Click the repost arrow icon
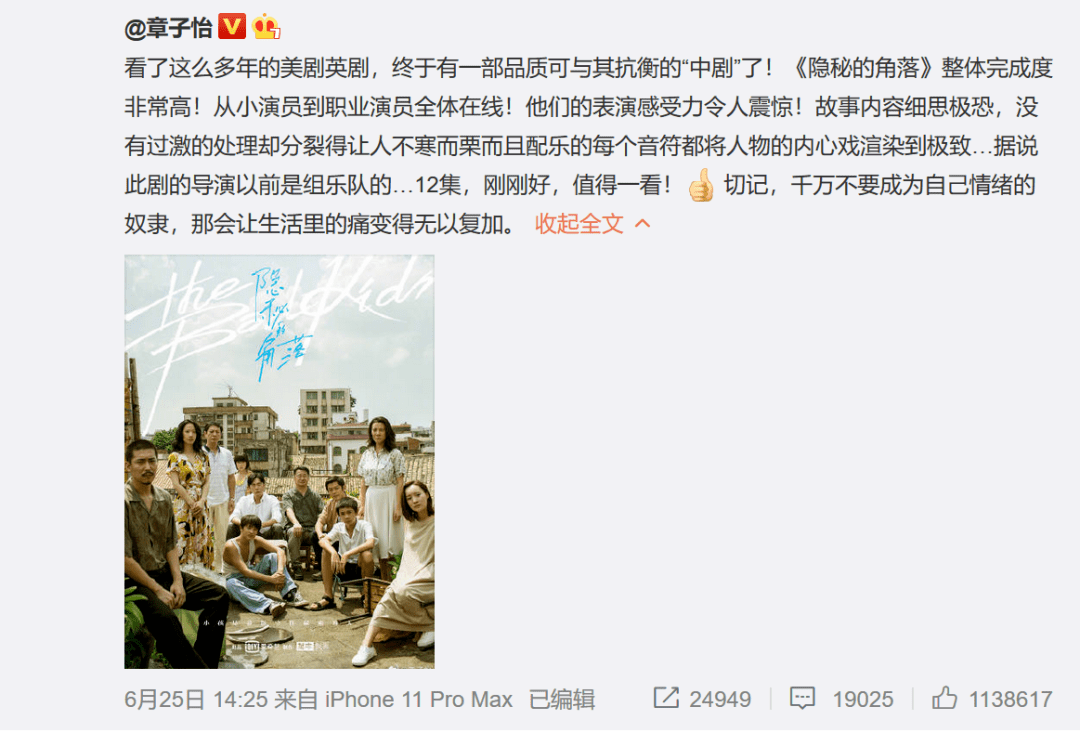This screenshot has width=1080, height=733. pyautogui.click(x=666, y=698)
